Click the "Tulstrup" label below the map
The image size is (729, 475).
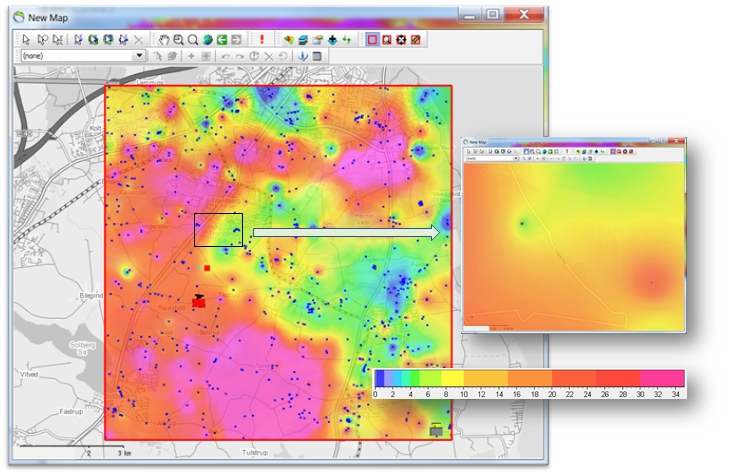pyautogui.click(x=255, y=452)
